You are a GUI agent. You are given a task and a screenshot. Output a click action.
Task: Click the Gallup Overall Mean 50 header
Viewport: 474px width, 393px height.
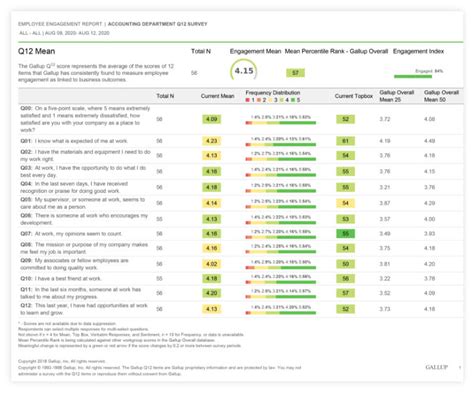[x=441, y=96]
